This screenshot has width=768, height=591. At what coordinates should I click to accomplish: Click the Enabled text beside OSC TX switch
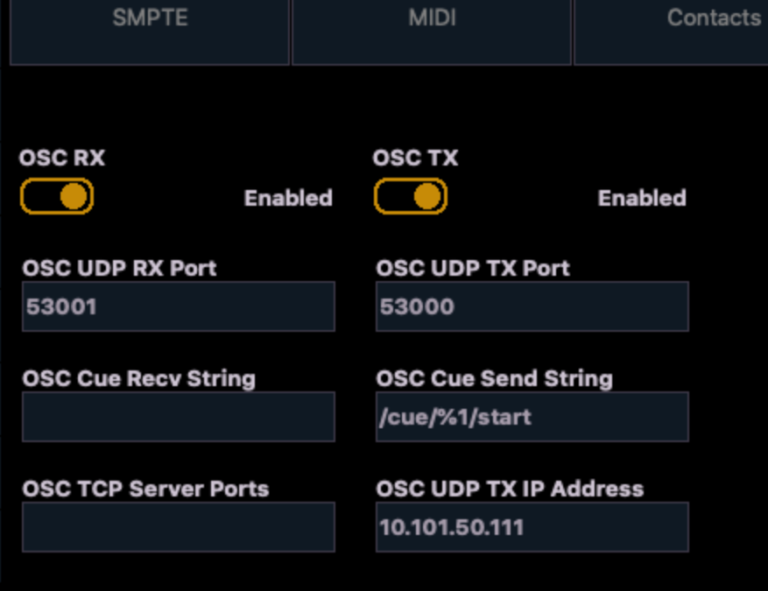tap(642, 198)
